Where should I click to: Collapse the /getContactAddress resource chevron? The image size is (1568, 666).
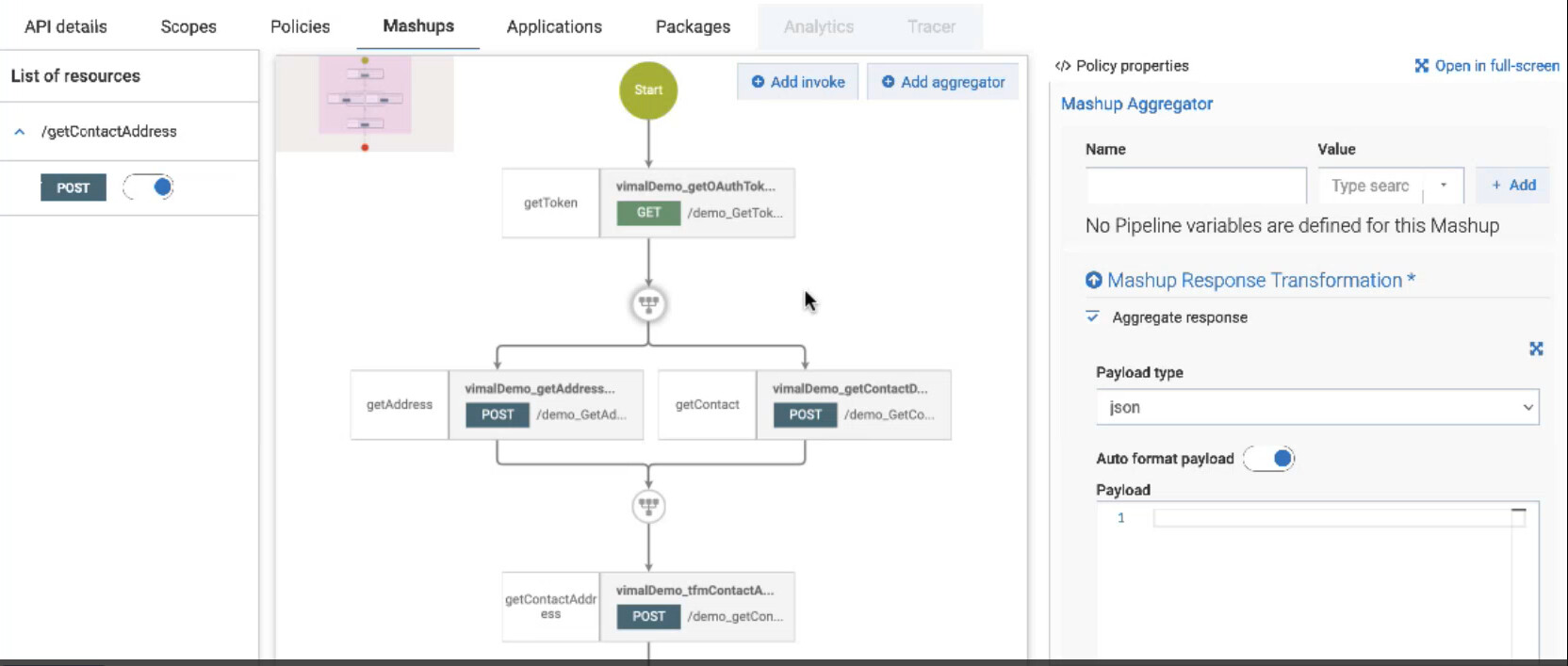20,132
